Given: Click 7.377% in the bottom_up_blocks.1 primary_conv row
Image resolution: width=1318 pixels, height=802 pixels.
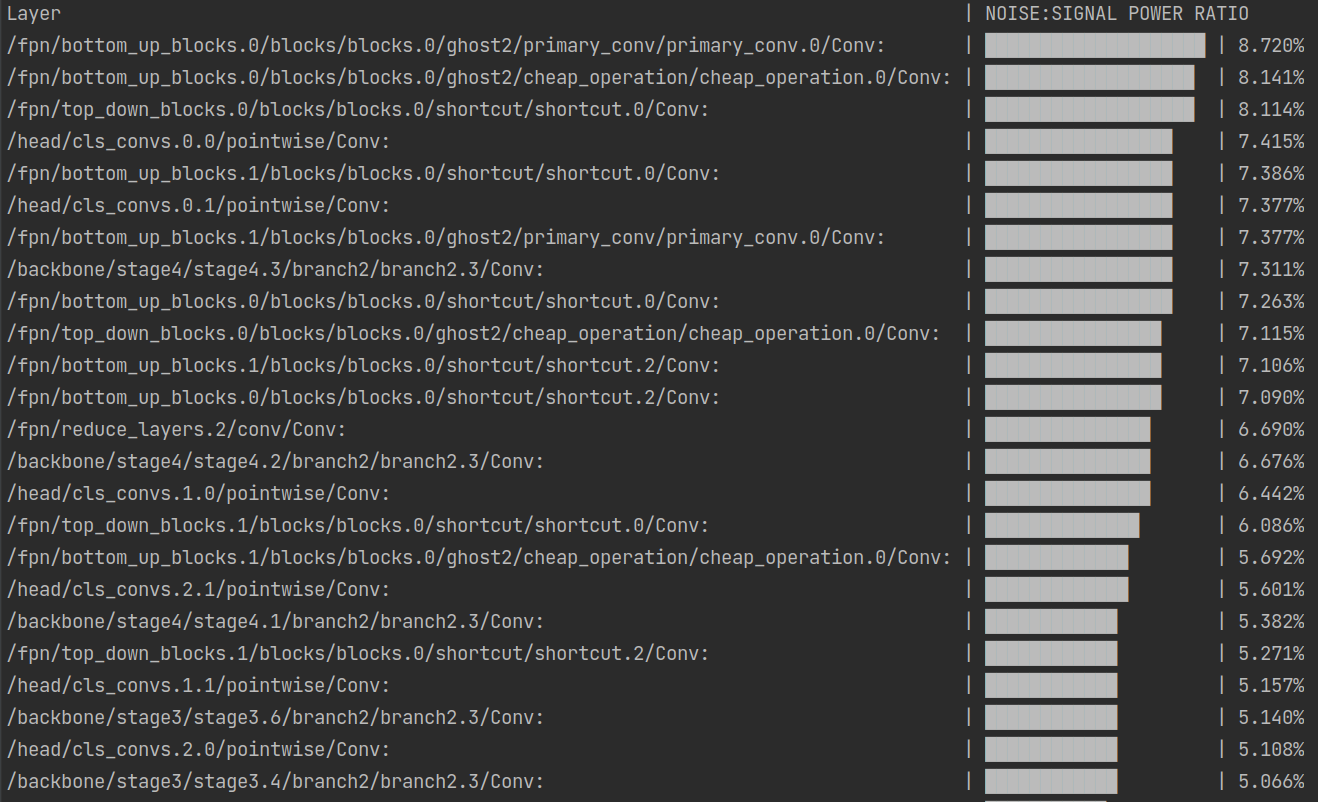Looking at the screenshot, I should pos(1271,238).
